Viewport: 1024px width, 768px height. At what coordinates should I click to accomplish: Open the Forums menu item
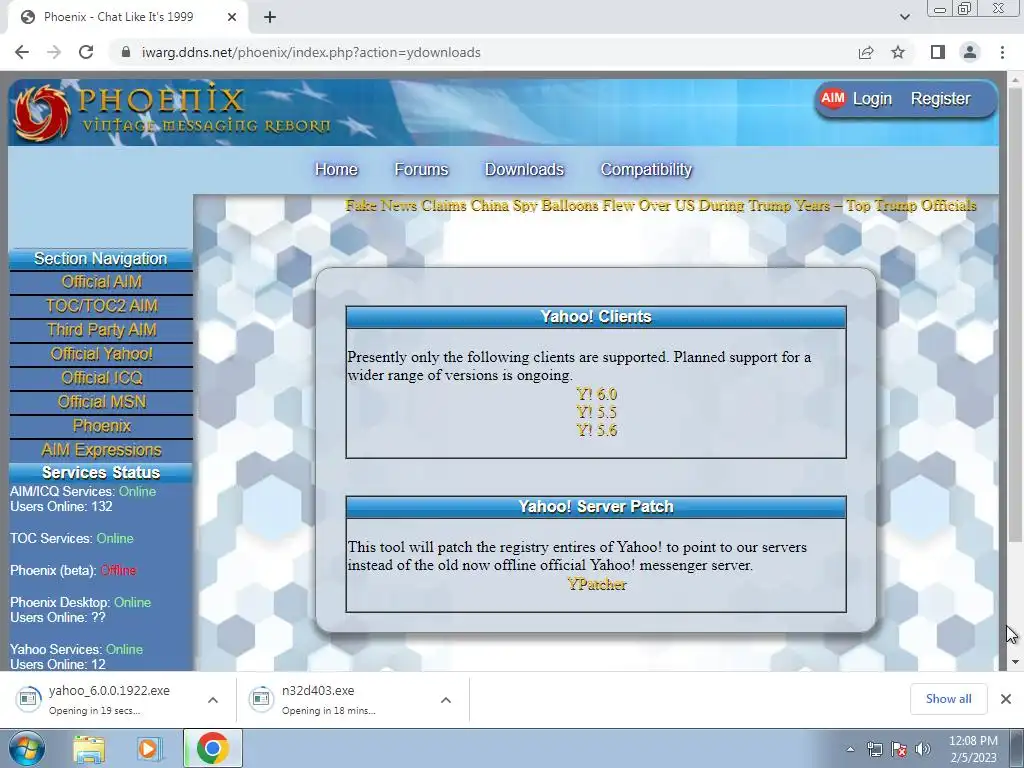pyautogui.click(x=421, y=169)
